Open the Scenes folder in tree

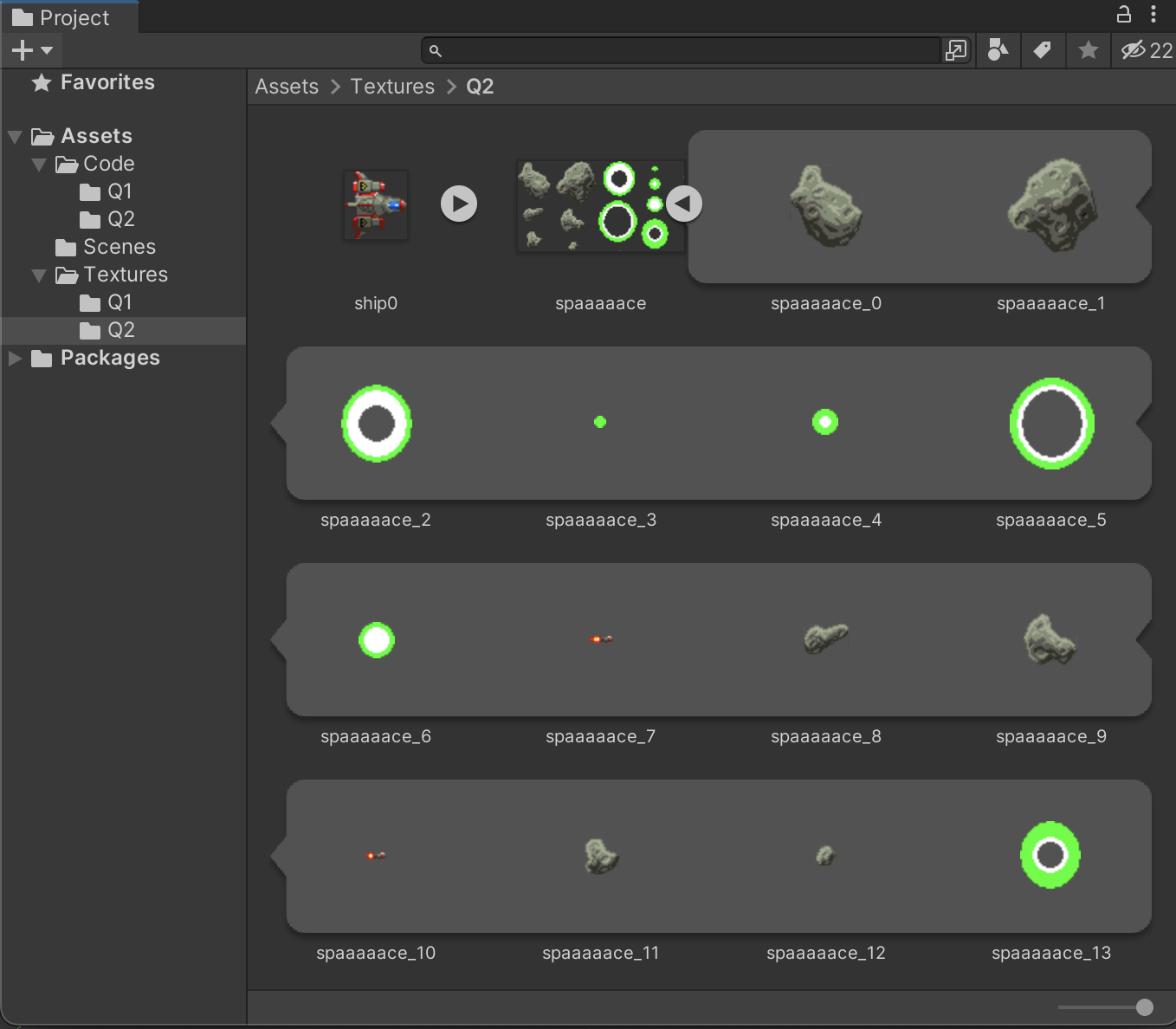pyautogui.click(x=119, y=247)
